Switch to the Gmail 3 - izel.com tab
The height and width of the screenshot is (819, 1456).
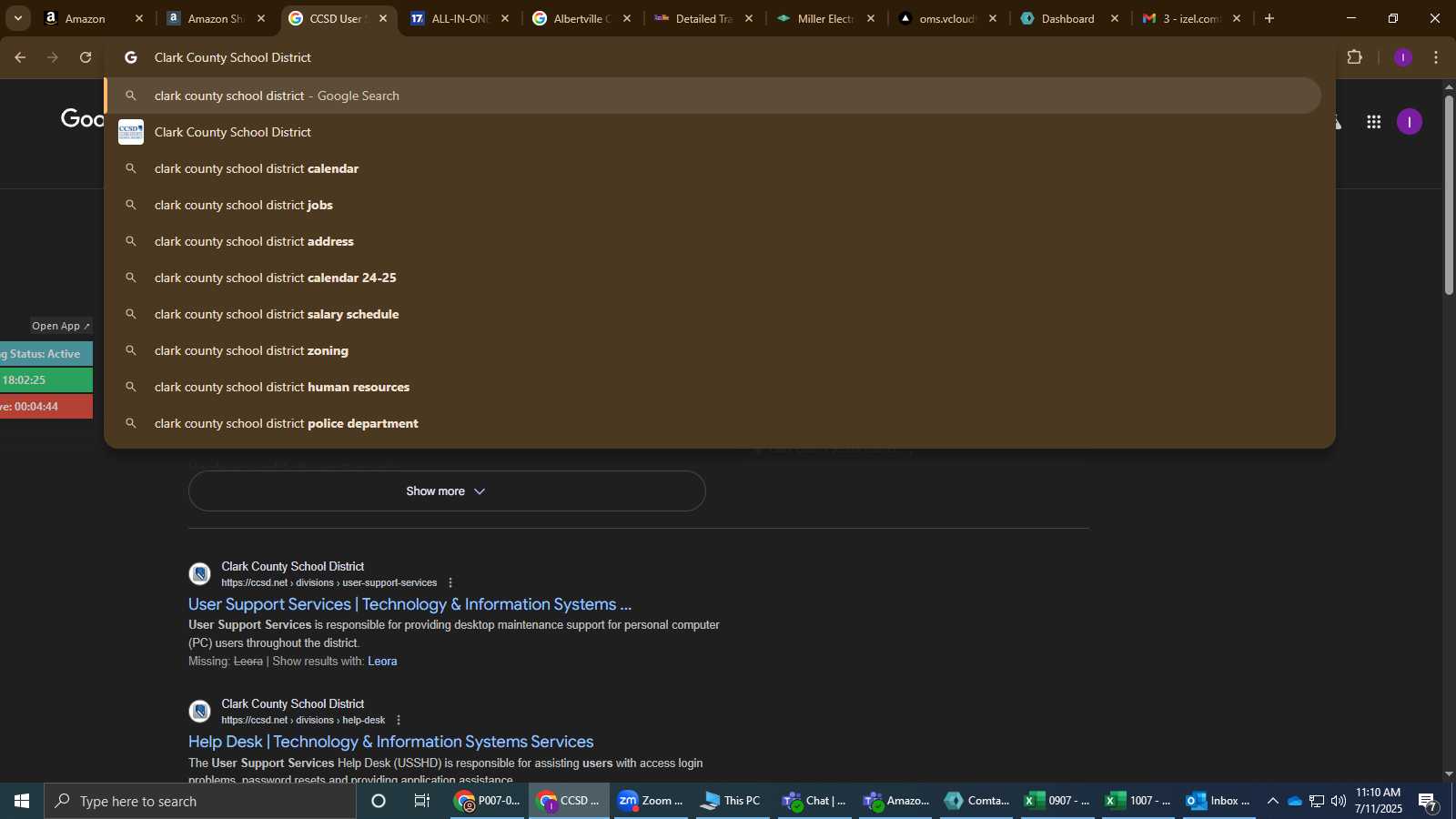coord(1191,18)
